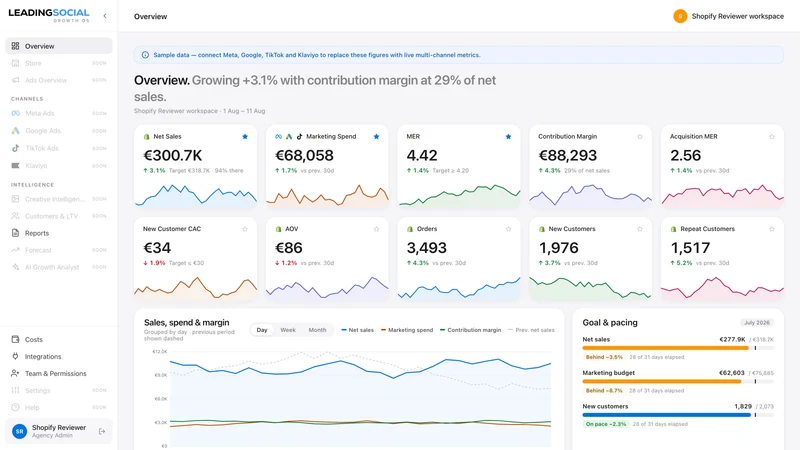Click the Store icon in sidebar

[x=15, y=63]
